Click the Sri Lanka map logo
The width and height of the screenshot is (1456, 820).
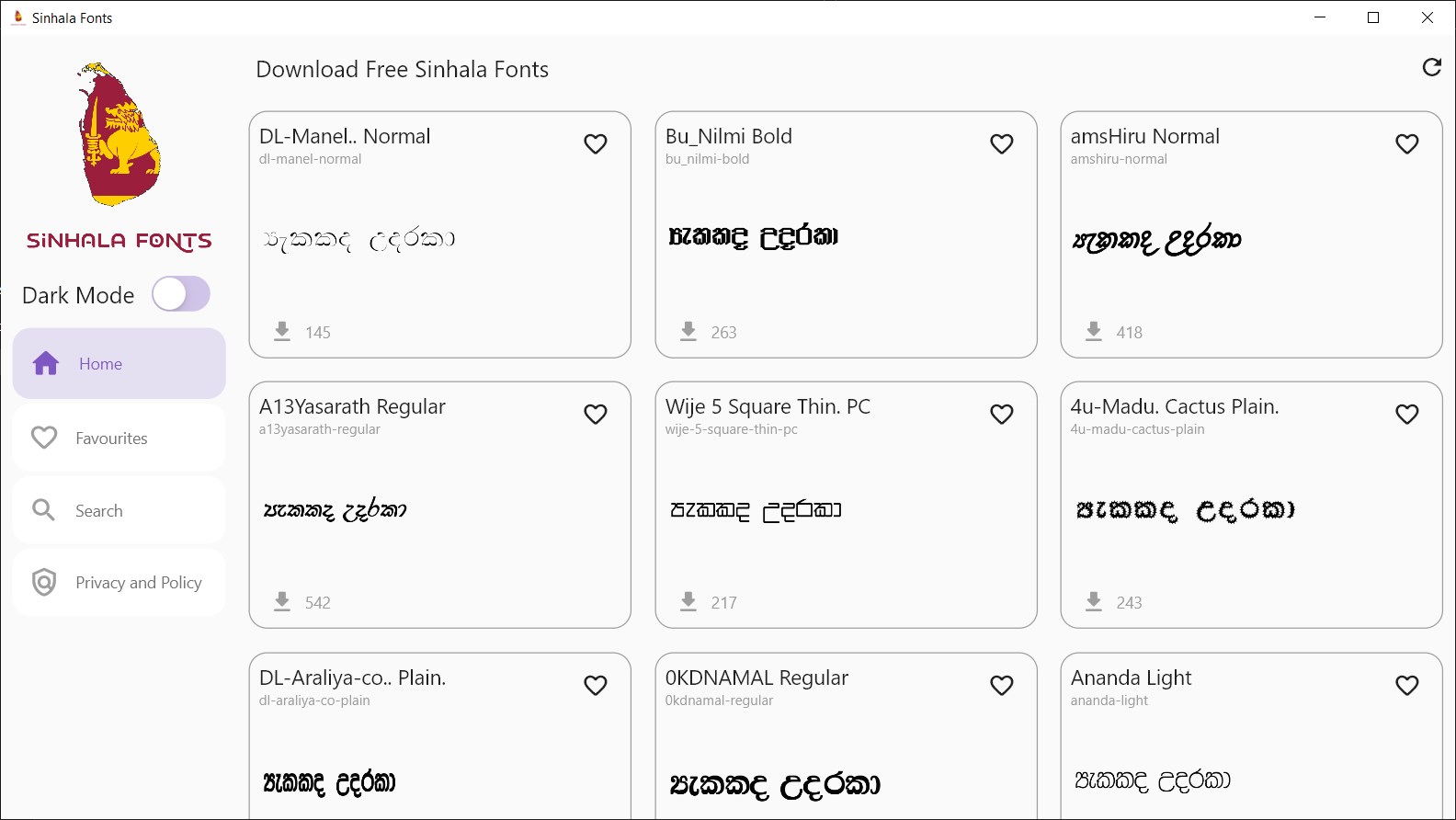click(119, 134)
